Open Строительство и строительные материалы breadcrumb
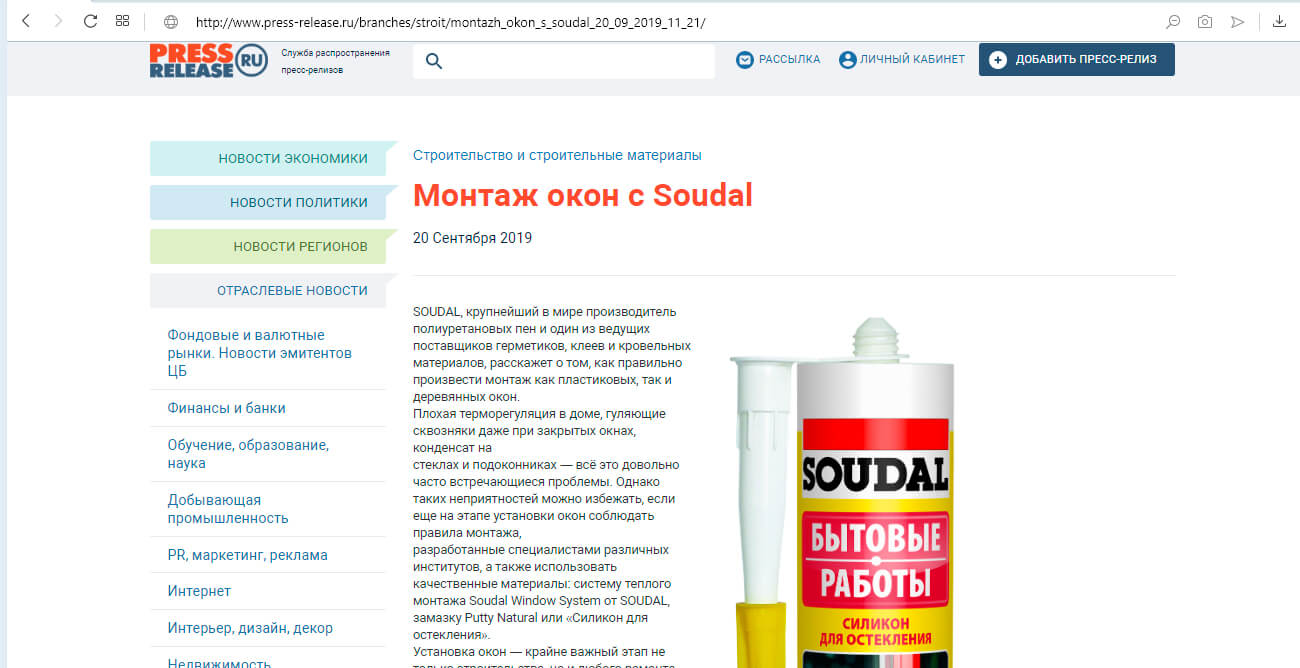 557,155
